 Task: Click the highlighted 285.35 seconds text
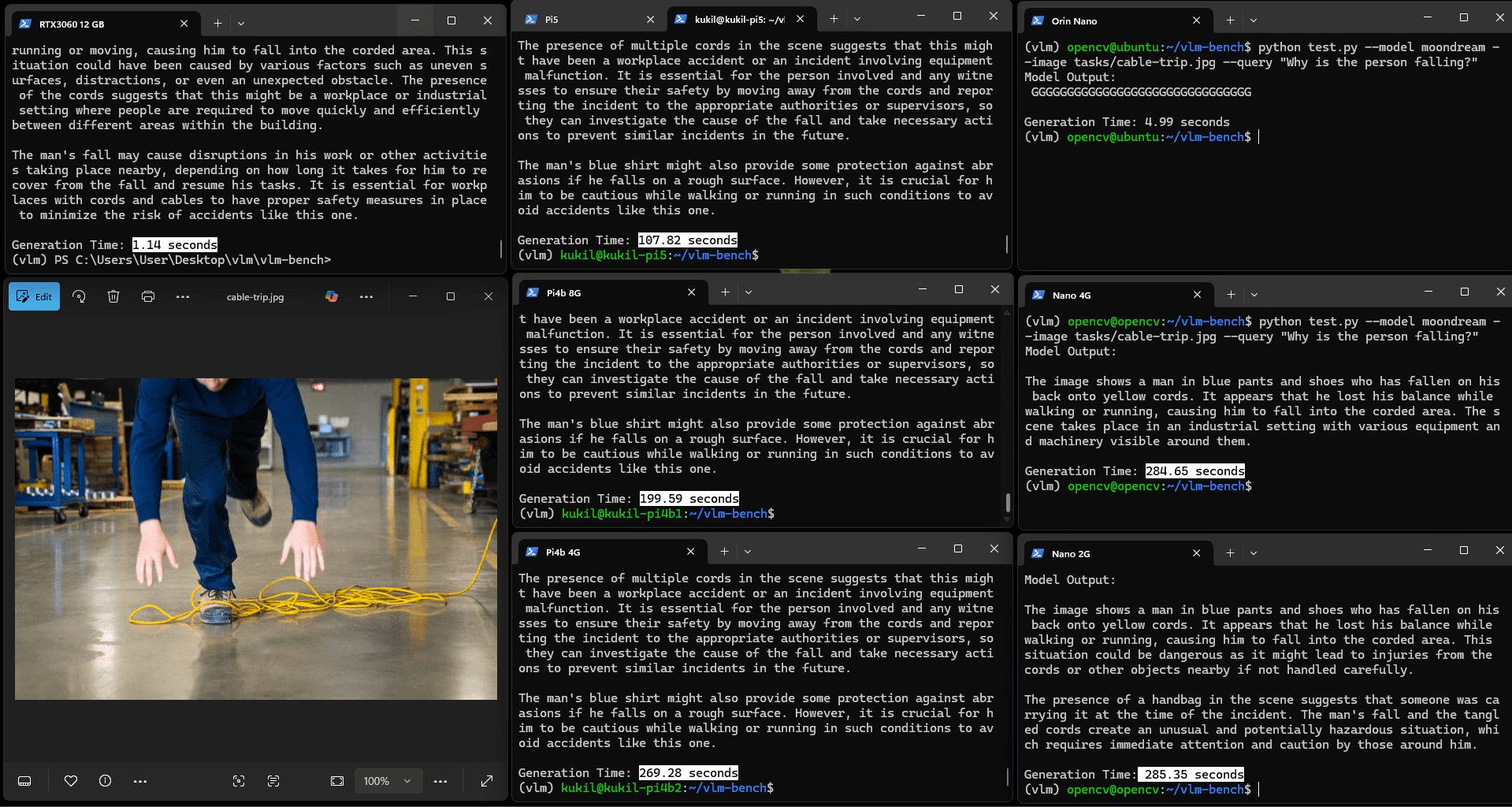coord(1191,775)
